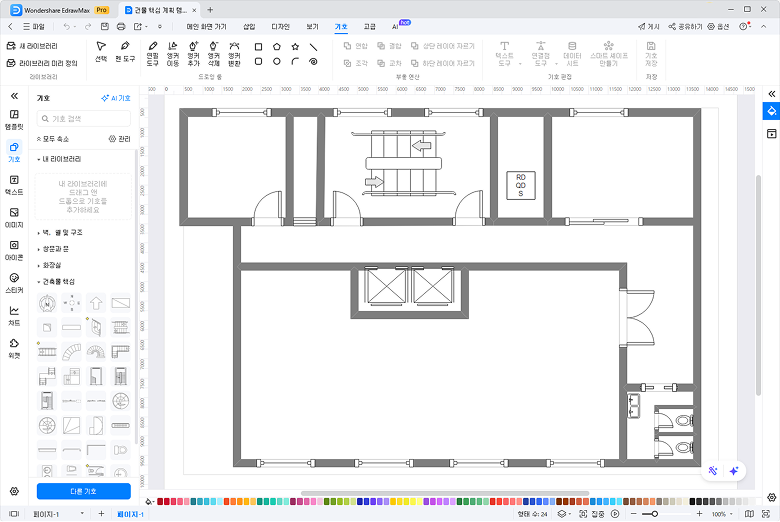
Task: Expand the Walls and Structure category (벽, 쉘 및 구조)
Action: [60, 232]
